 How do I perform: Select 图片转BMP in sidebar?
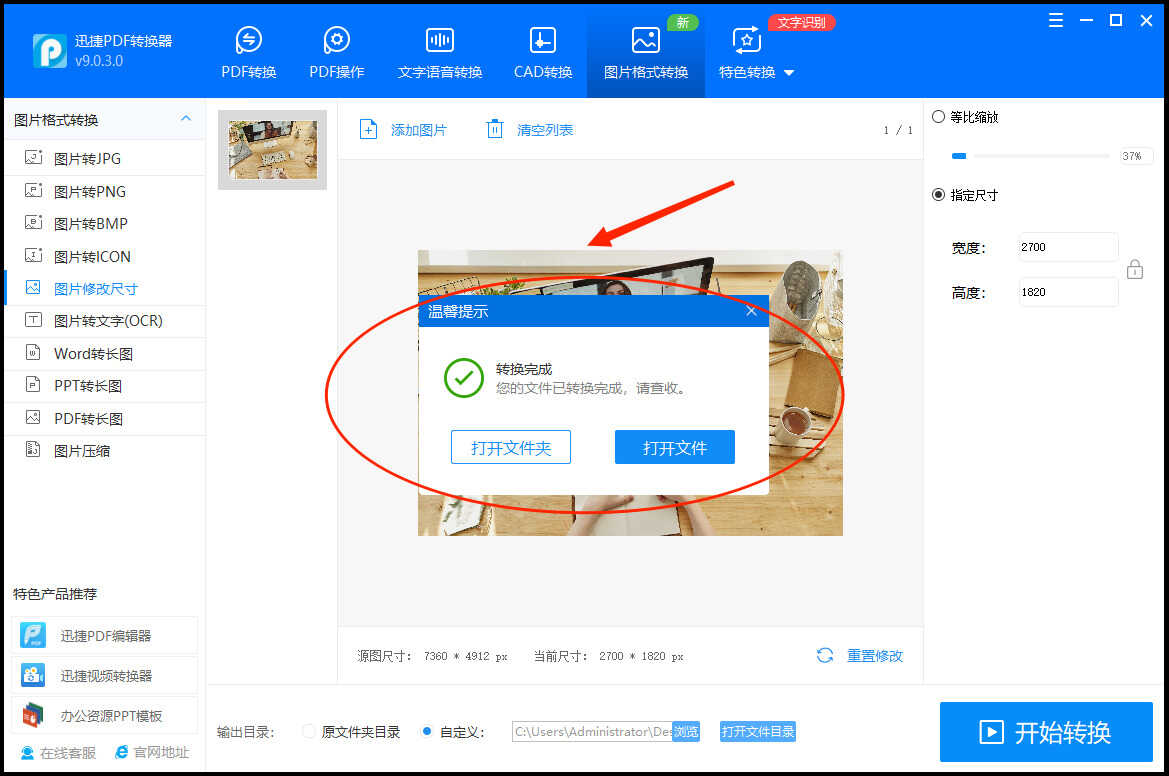point(104,223)
